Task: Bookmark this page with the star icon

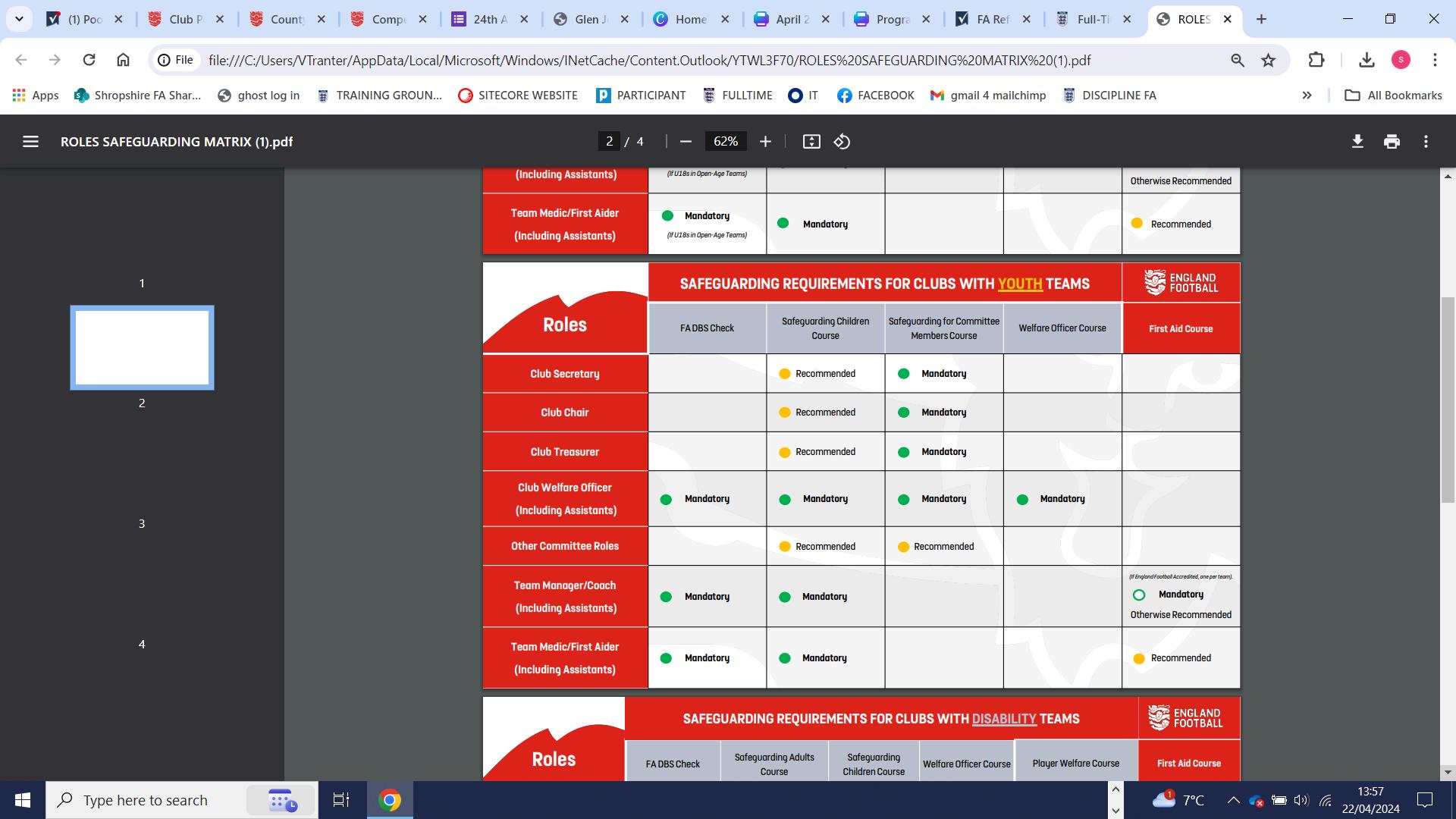Action: point(1268,60)
